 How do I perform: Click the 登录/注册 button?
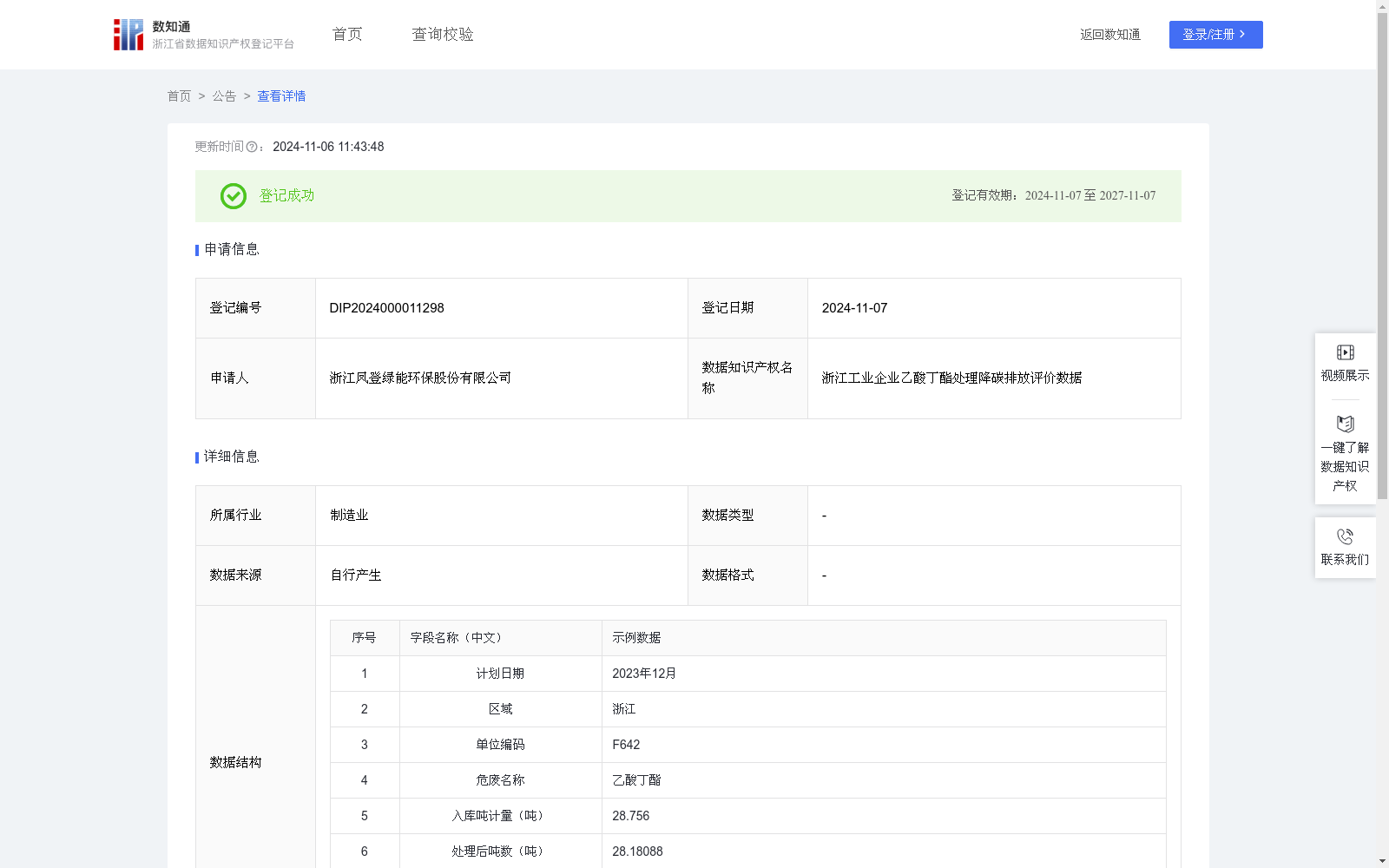(1215, 35)
